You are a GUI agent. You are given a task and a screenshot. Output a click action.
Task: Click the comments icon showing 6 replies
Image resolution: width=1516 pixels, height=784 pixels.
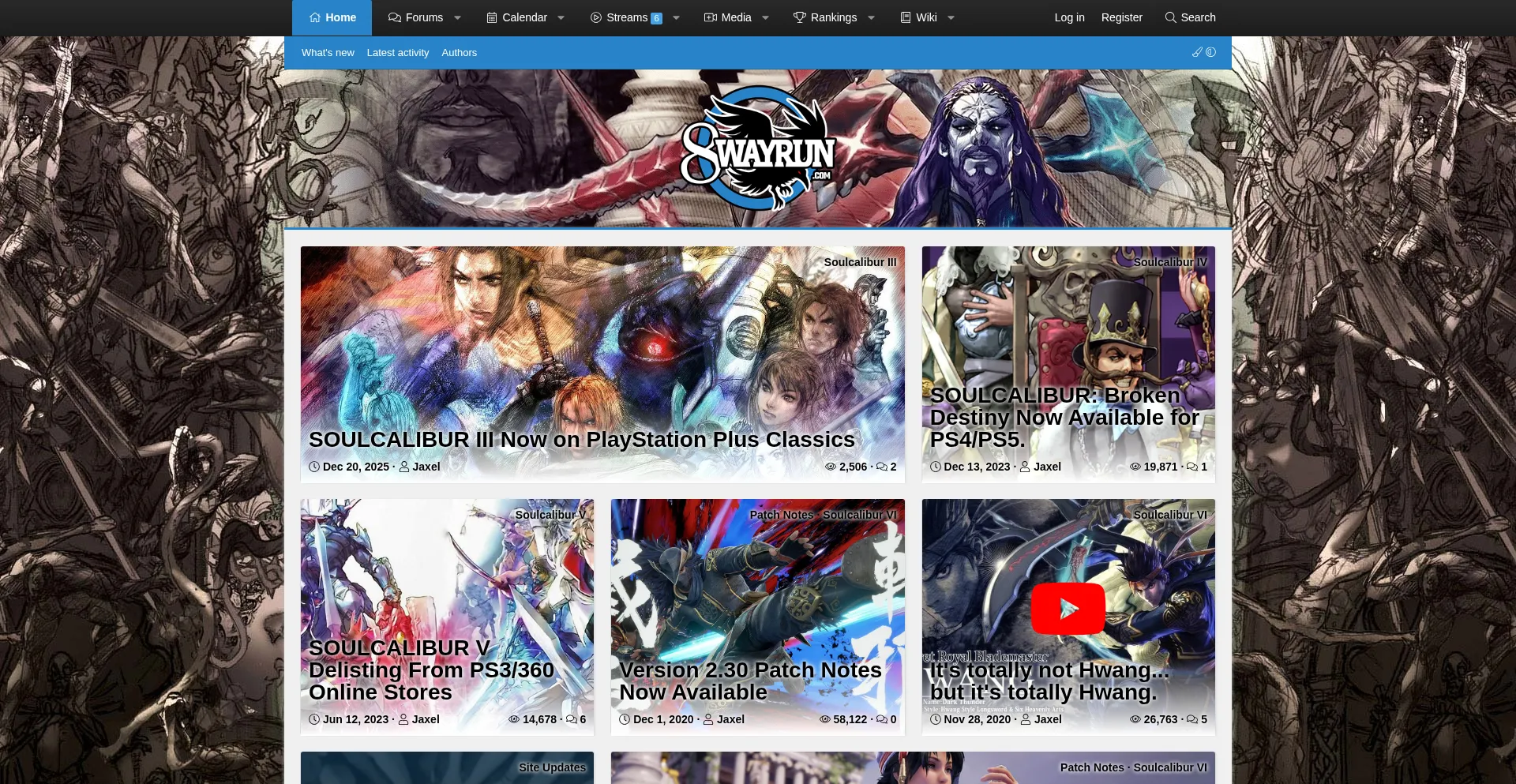tap(572, 719)
